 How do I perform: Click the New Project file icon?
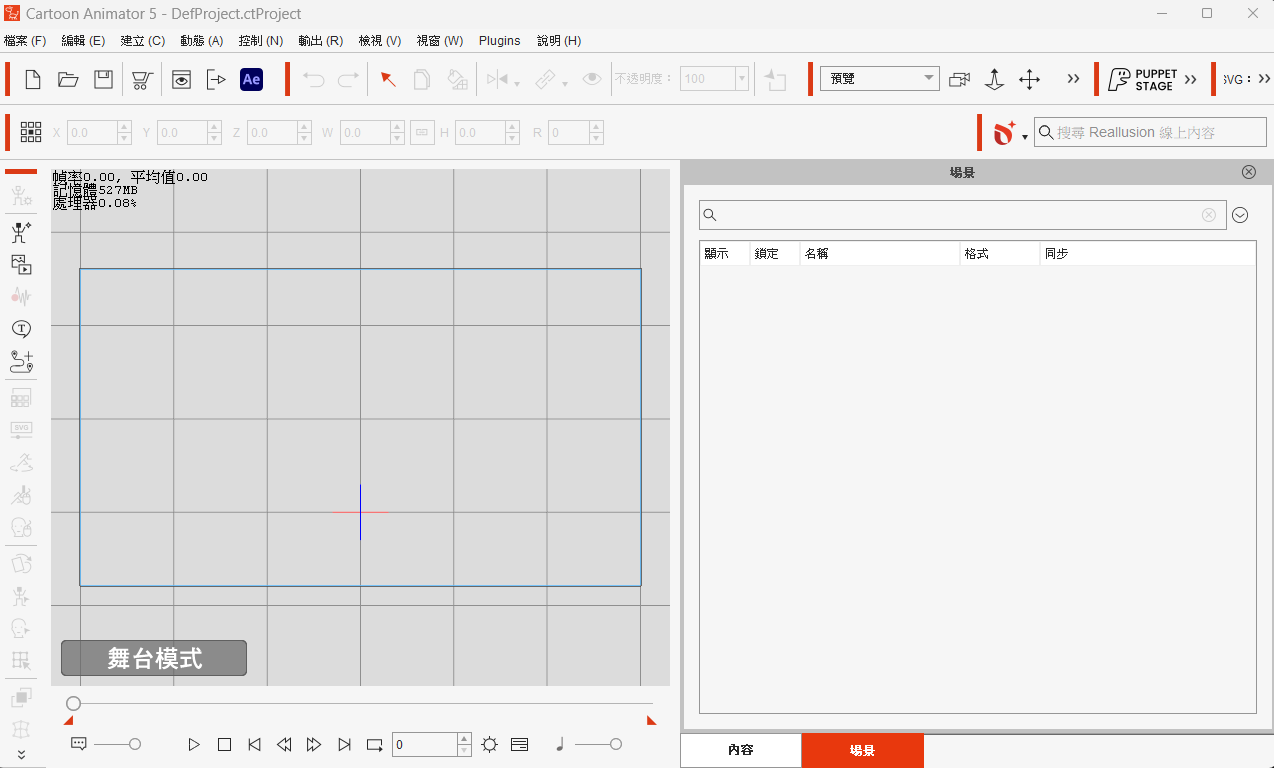33,80
